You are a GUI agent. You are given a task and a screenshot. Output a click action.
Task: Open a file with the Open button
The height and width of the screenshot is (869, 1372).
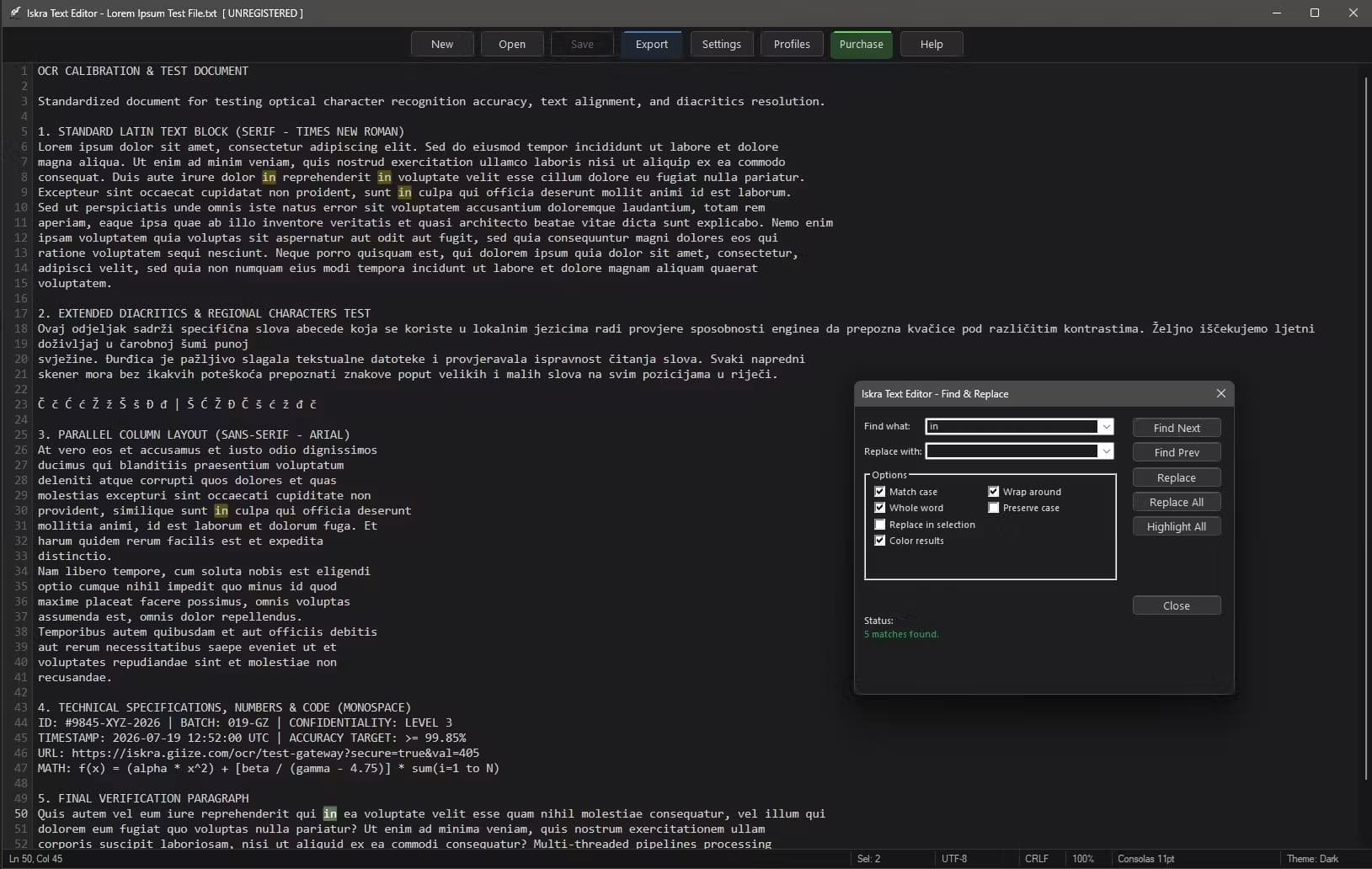pyautogui.click(x=512, y=44)
